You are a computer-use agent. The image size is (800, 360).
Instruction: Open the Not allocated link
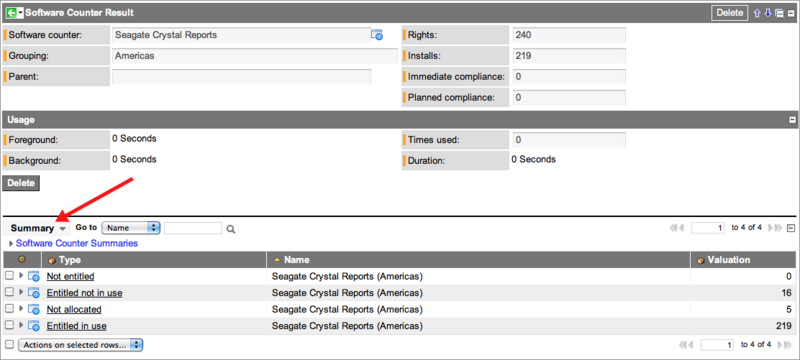pyautogui.click(x=74, y=310)
